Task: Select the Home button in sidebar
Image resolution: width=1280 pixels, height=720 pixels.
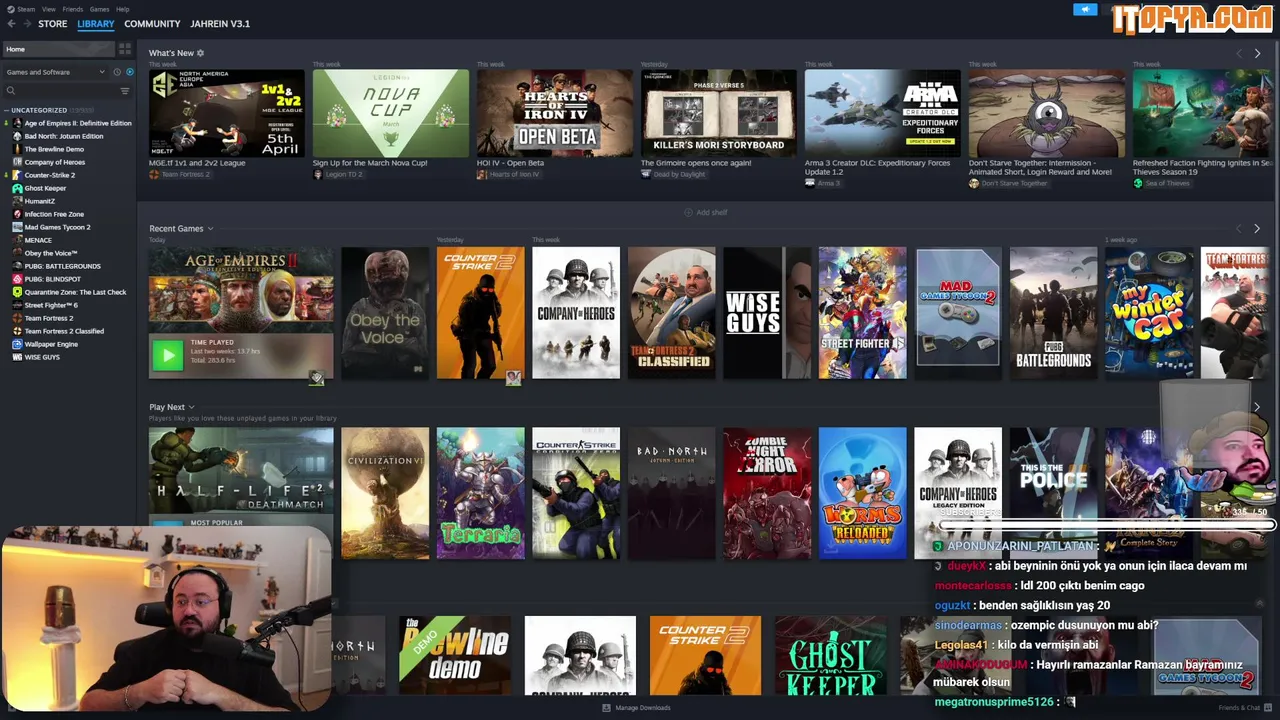Action: (x=59, y=48)
